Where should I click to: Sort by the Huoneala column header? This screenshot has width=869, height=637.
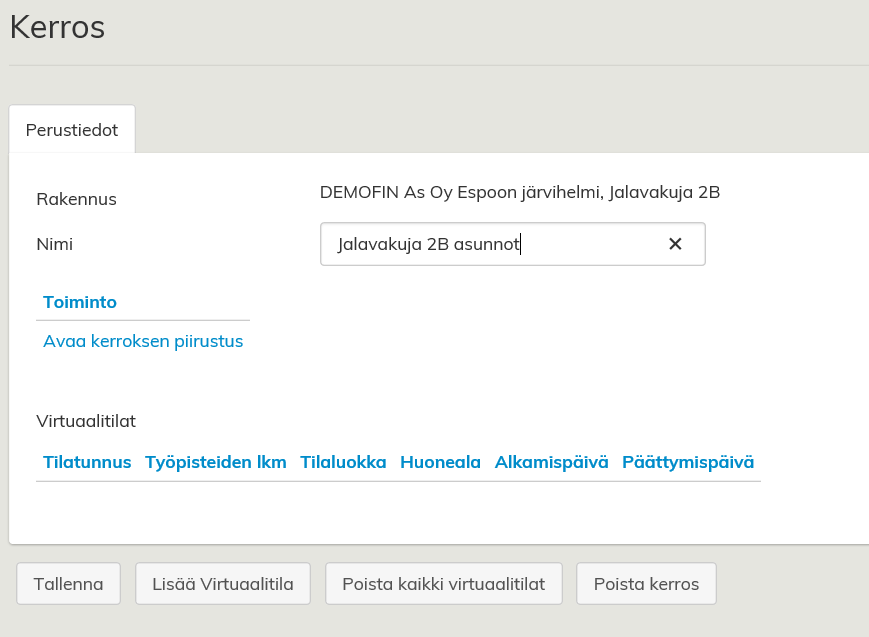click(440, 462)
